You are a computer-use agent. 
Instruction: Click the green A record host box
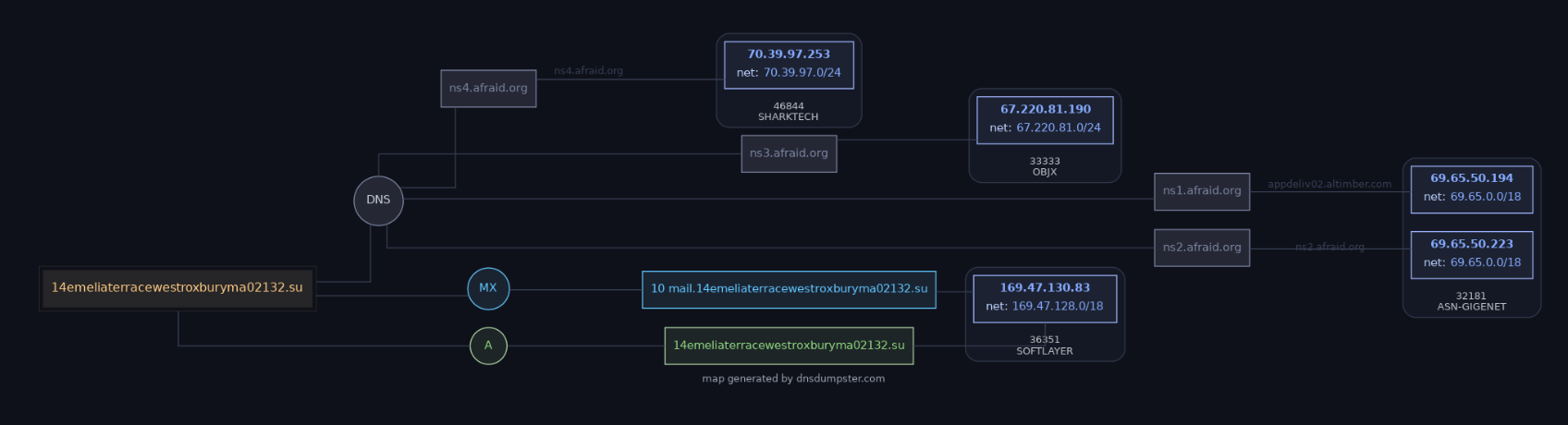tap(789, 346)
